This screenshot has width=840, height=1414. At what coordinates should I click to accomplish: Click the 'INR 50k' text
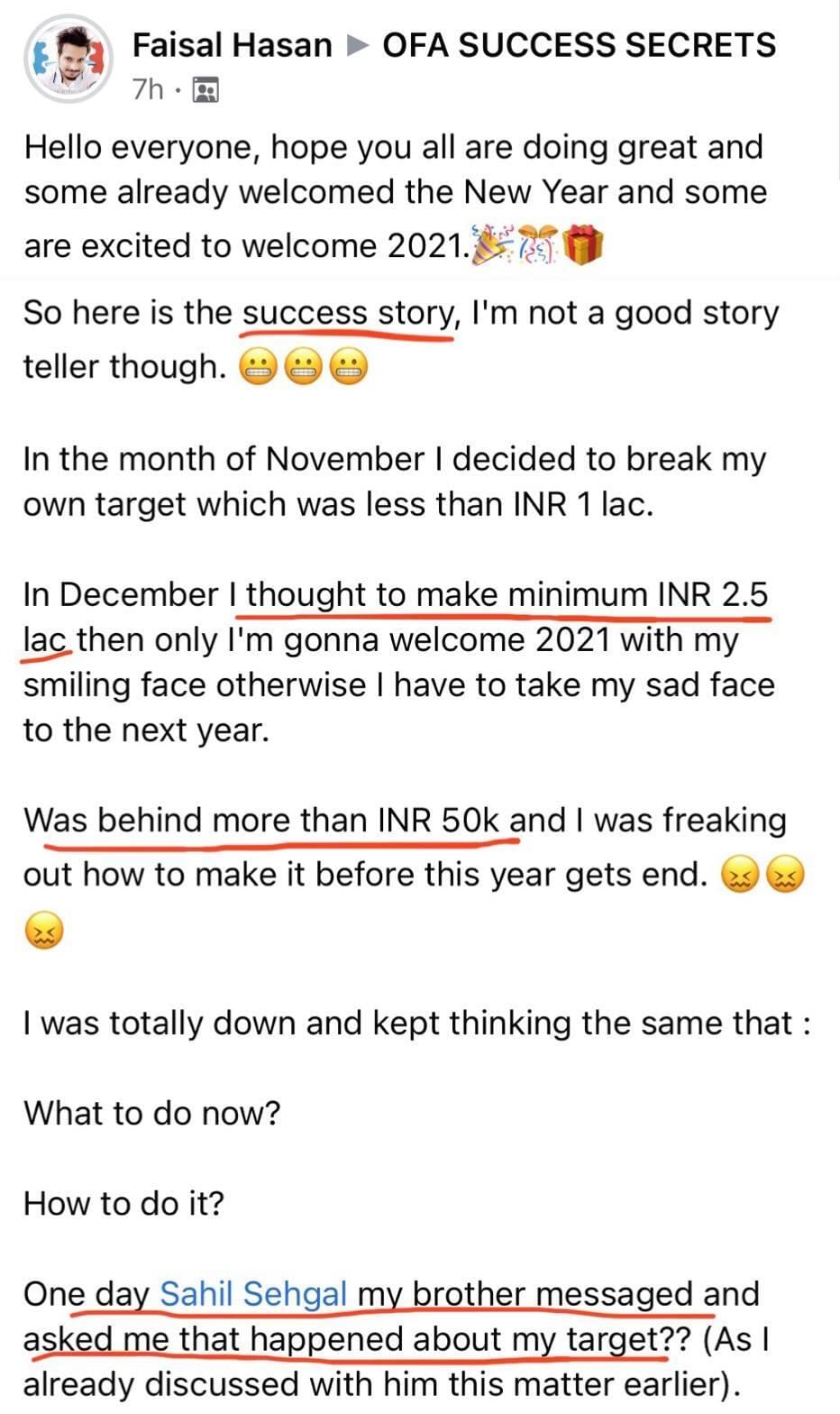pyautogui.click(x=438, y=820)
